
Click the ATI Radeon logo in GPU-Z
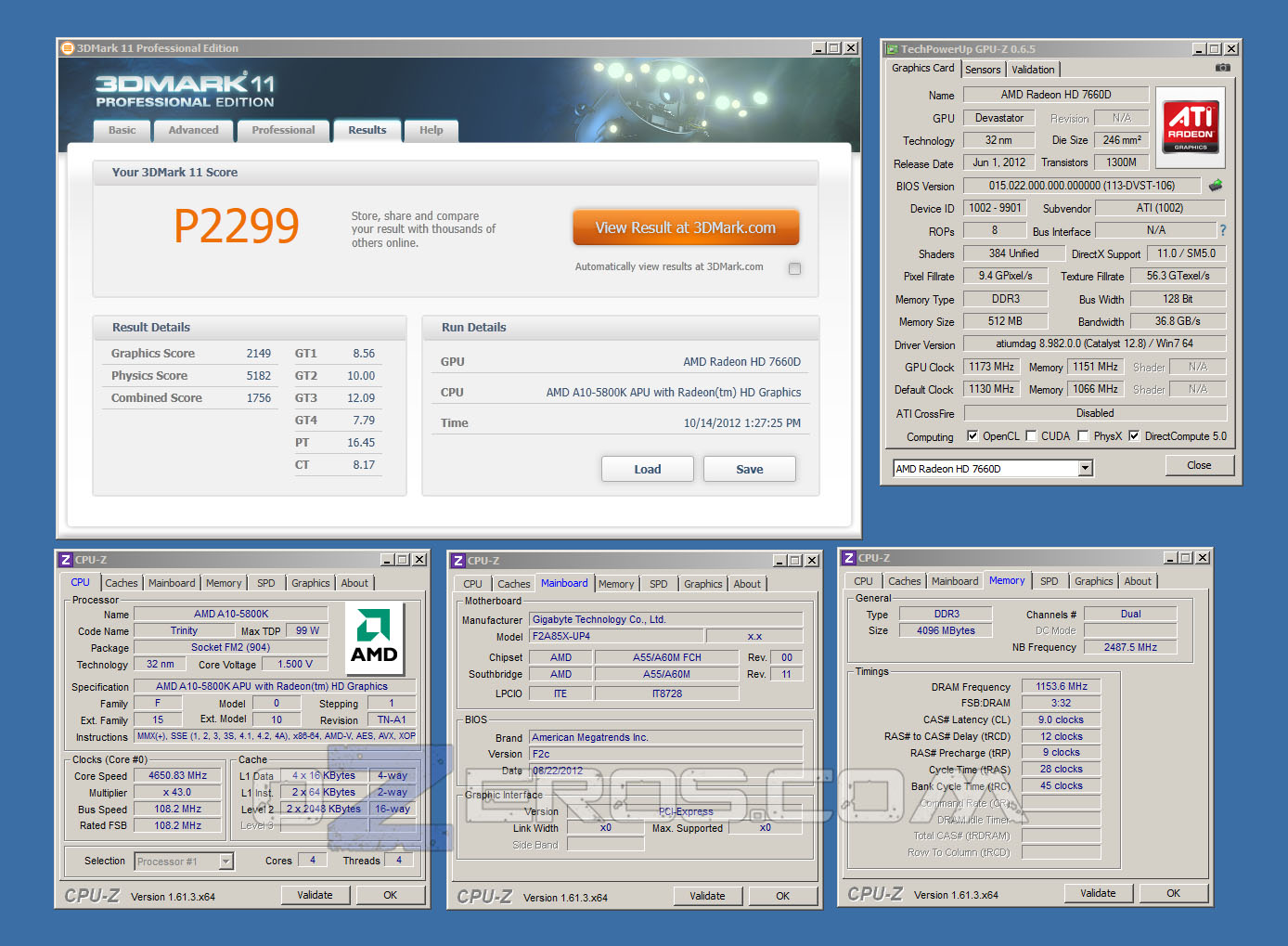pyautogui.click(x=1191, y=126)
